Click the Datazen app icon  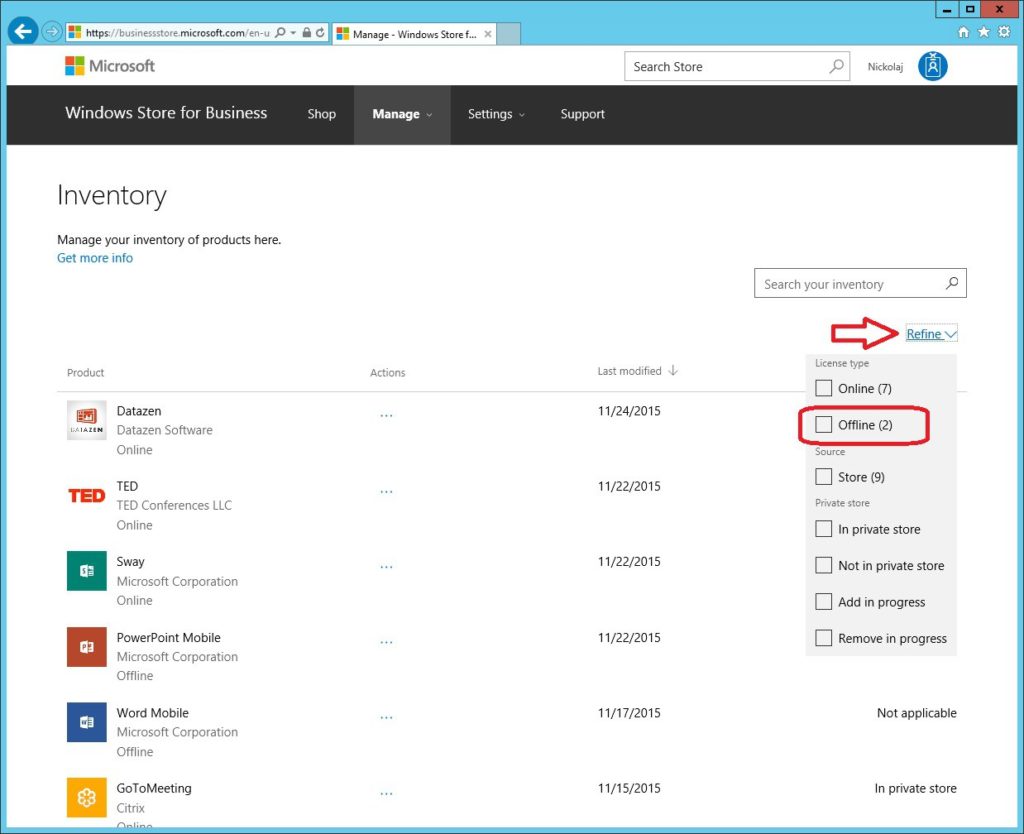click(87, 420)
